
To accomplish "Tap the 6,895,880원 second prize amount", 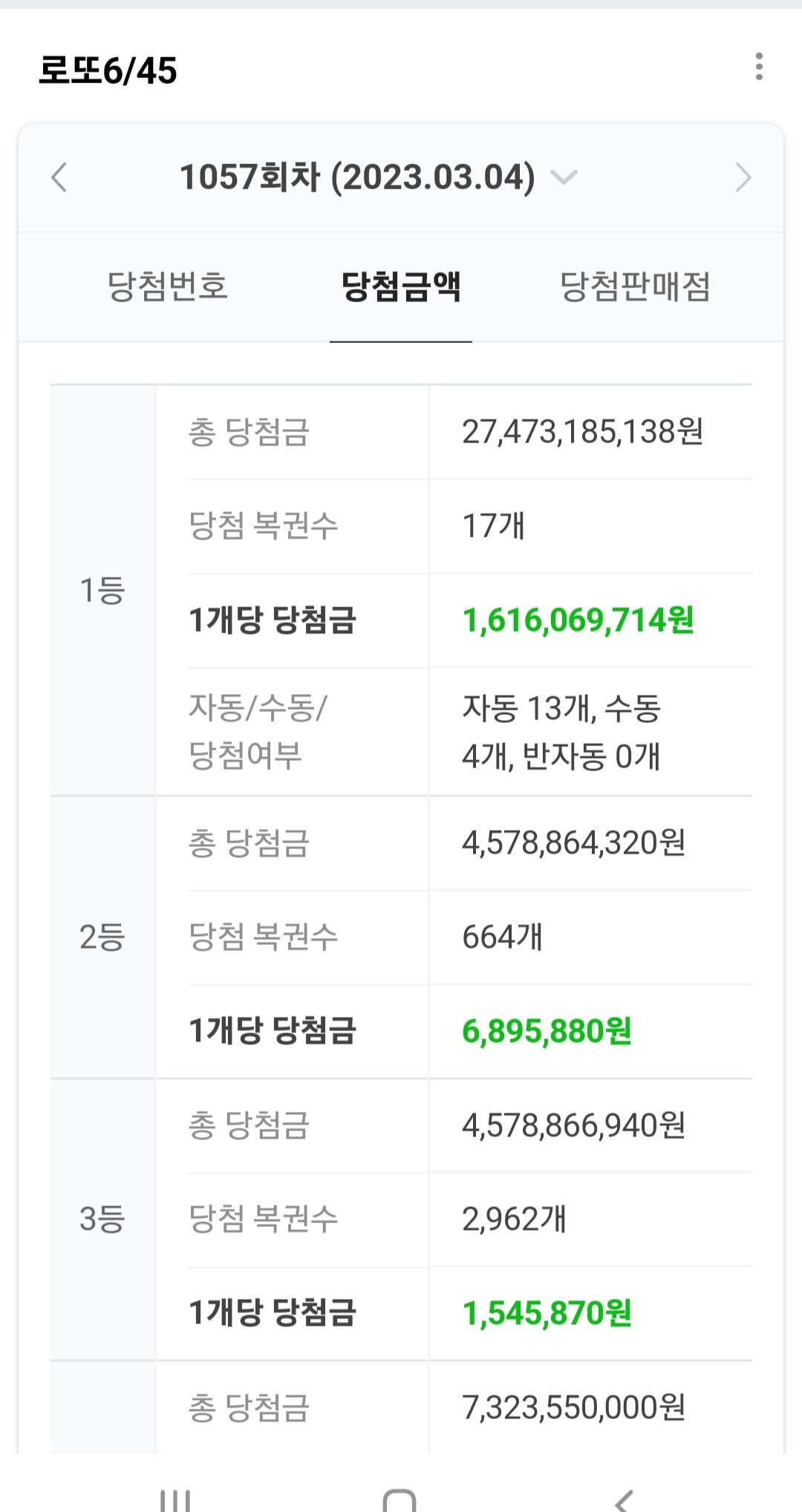I will point(547,1032).
